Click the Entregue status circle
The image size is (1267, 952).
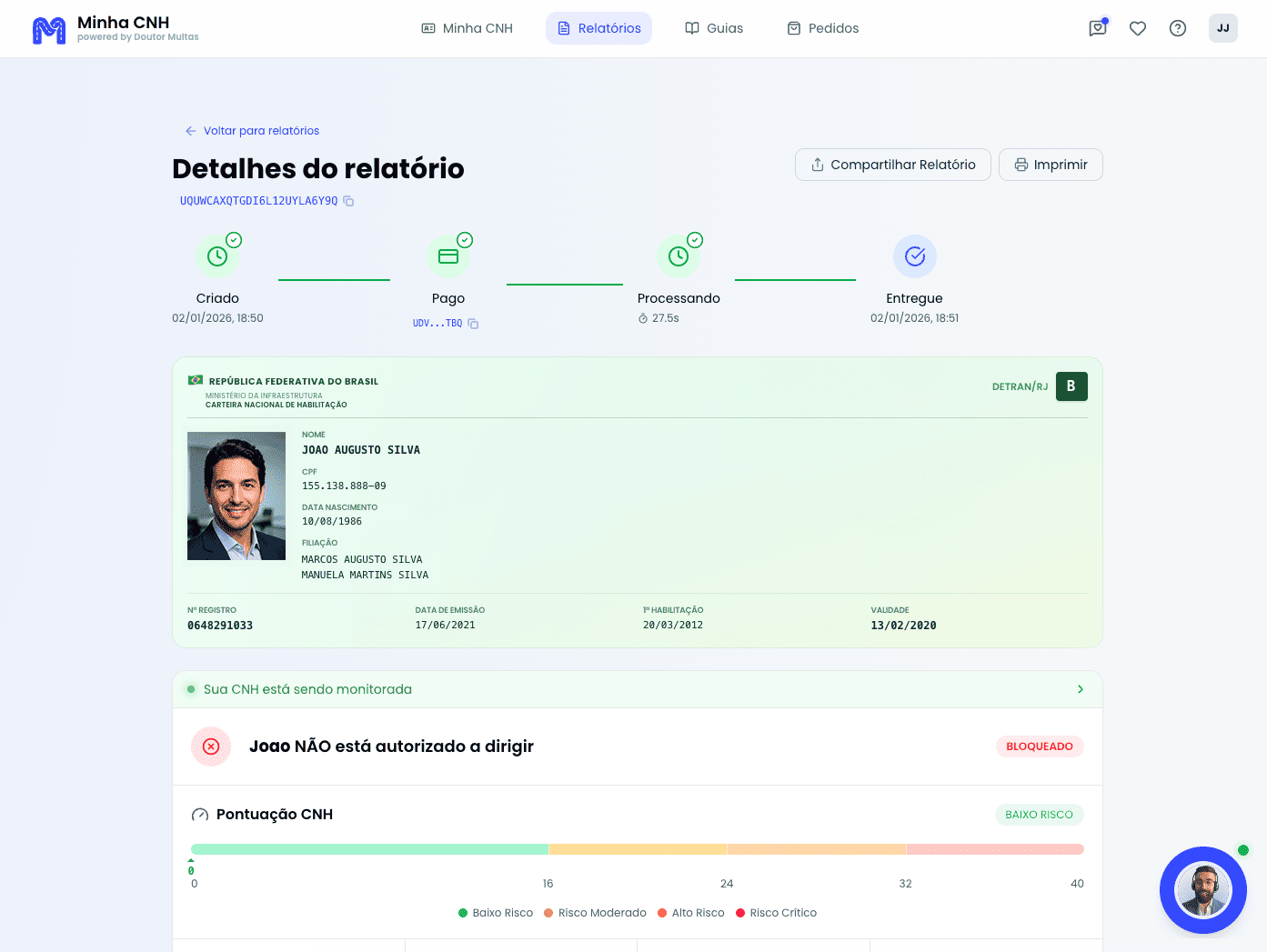(x=914, y=256)
